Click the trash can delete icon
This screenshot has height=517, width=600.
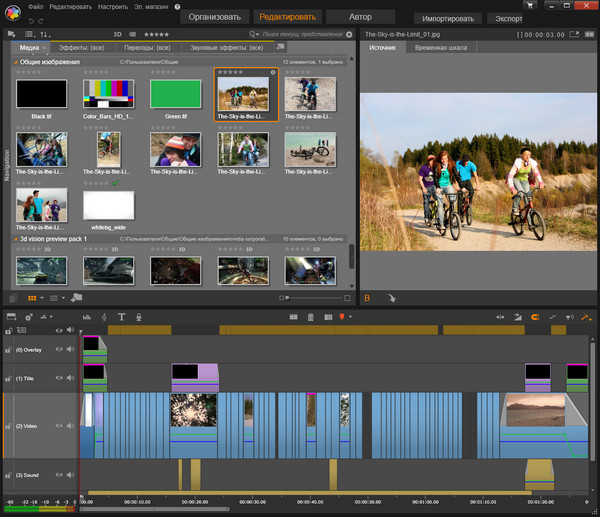pos(311,317)
